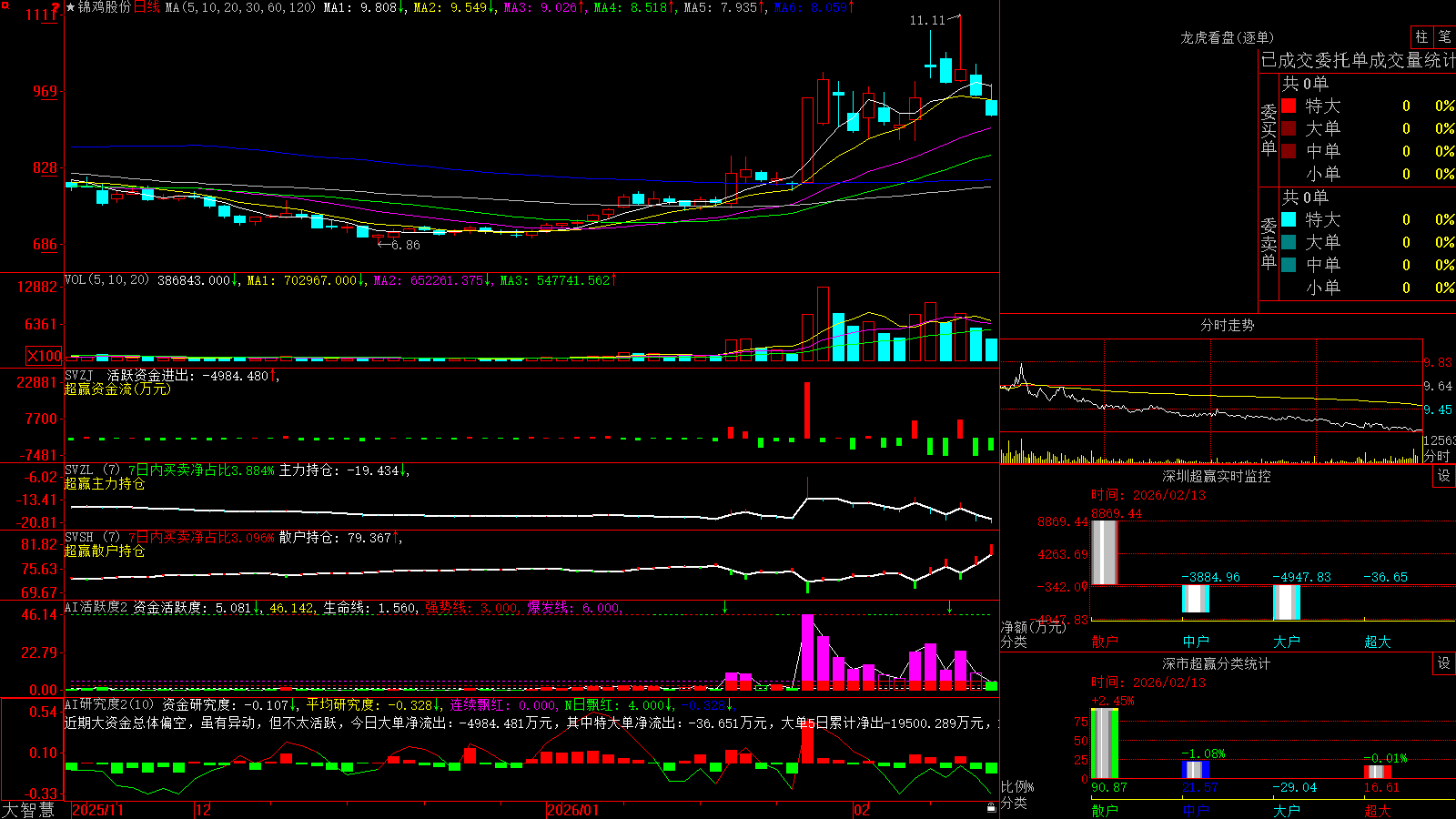The image size is (1456, 819).
Task: Click the 委买单 section label
Action: pos(1269,130)
